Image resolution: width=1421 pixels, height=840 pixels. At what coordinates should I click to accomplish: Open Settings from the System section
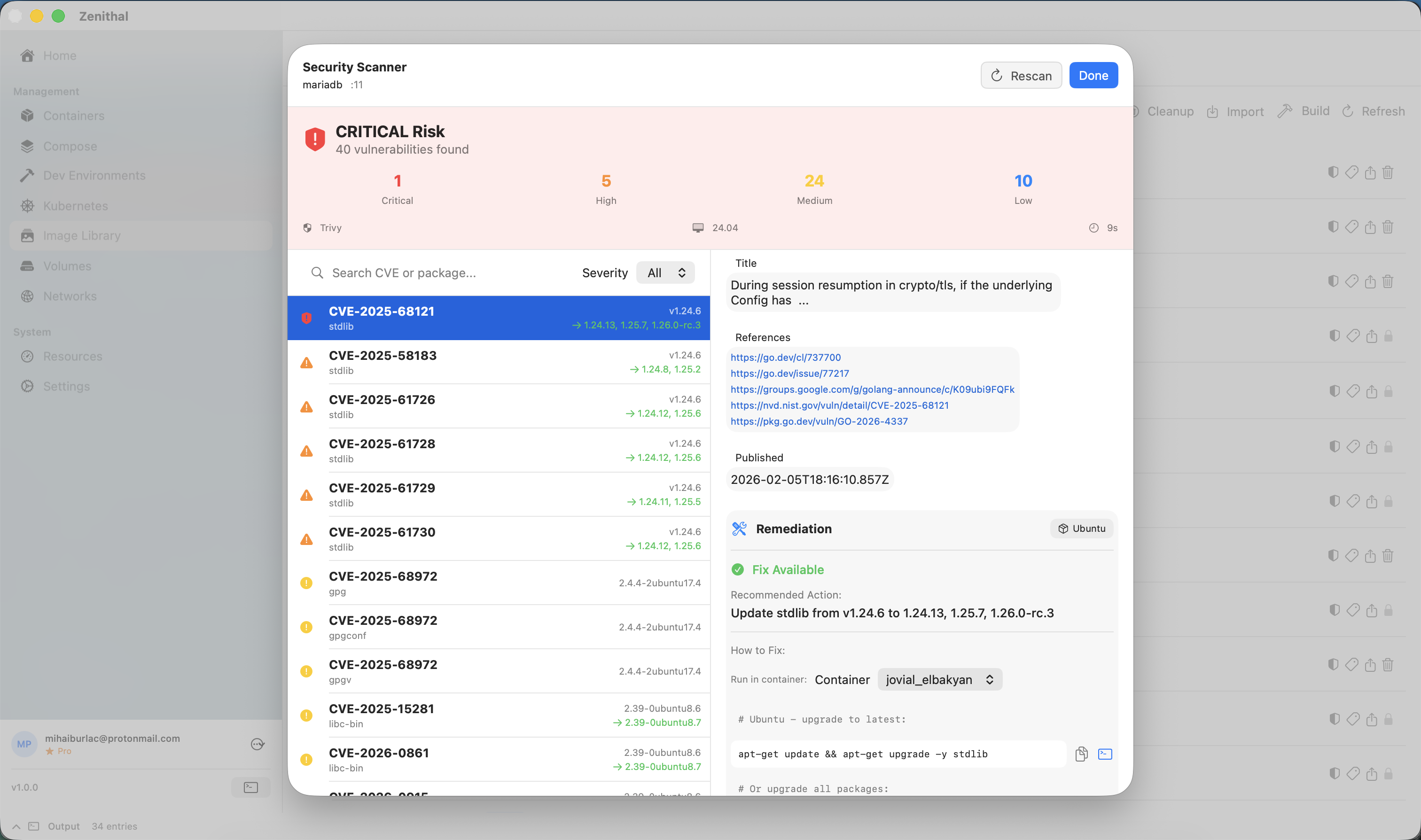[x=66, y=386]
